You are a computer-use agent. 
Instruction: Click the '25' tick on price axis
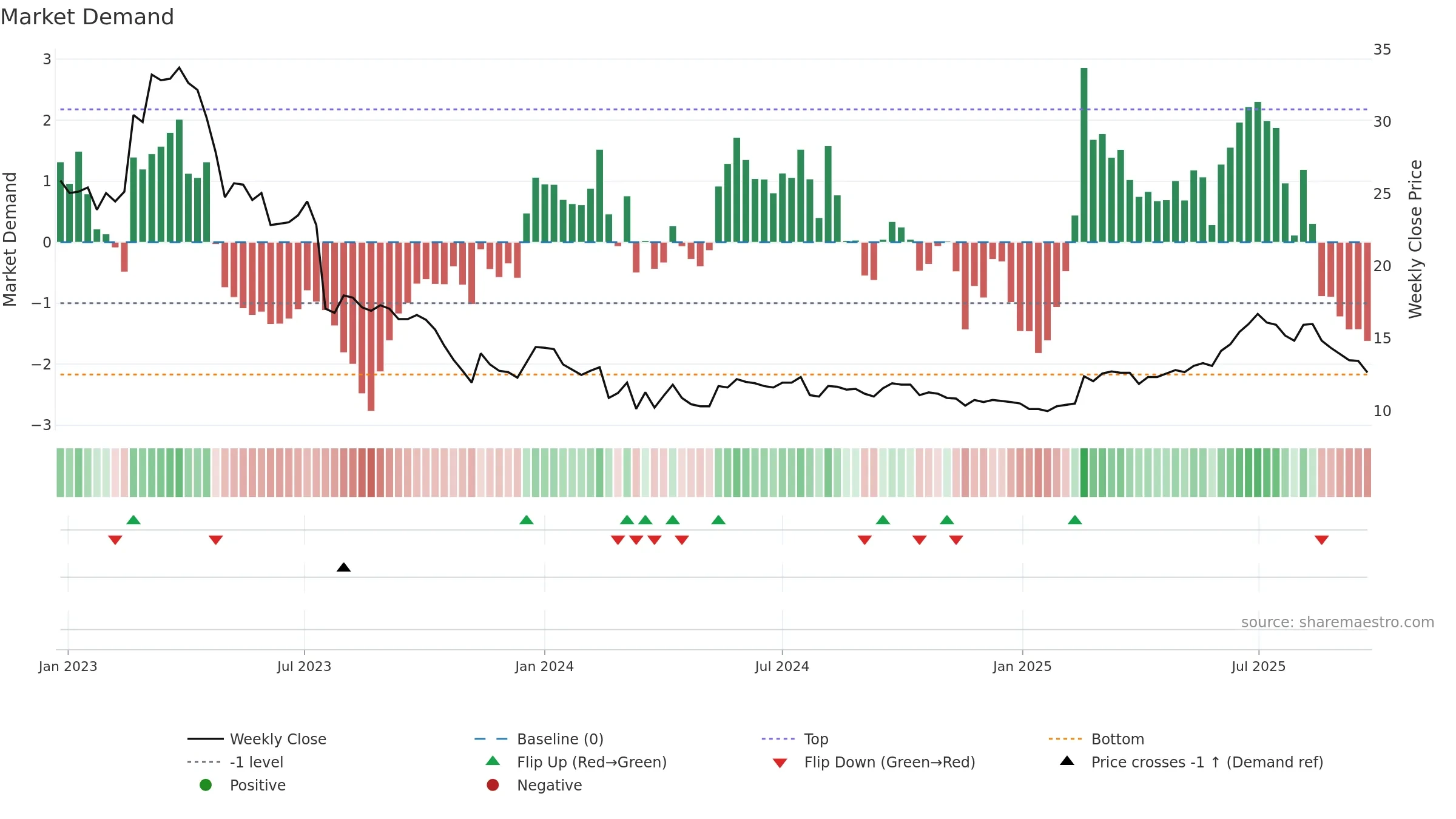pos(1383,194)
